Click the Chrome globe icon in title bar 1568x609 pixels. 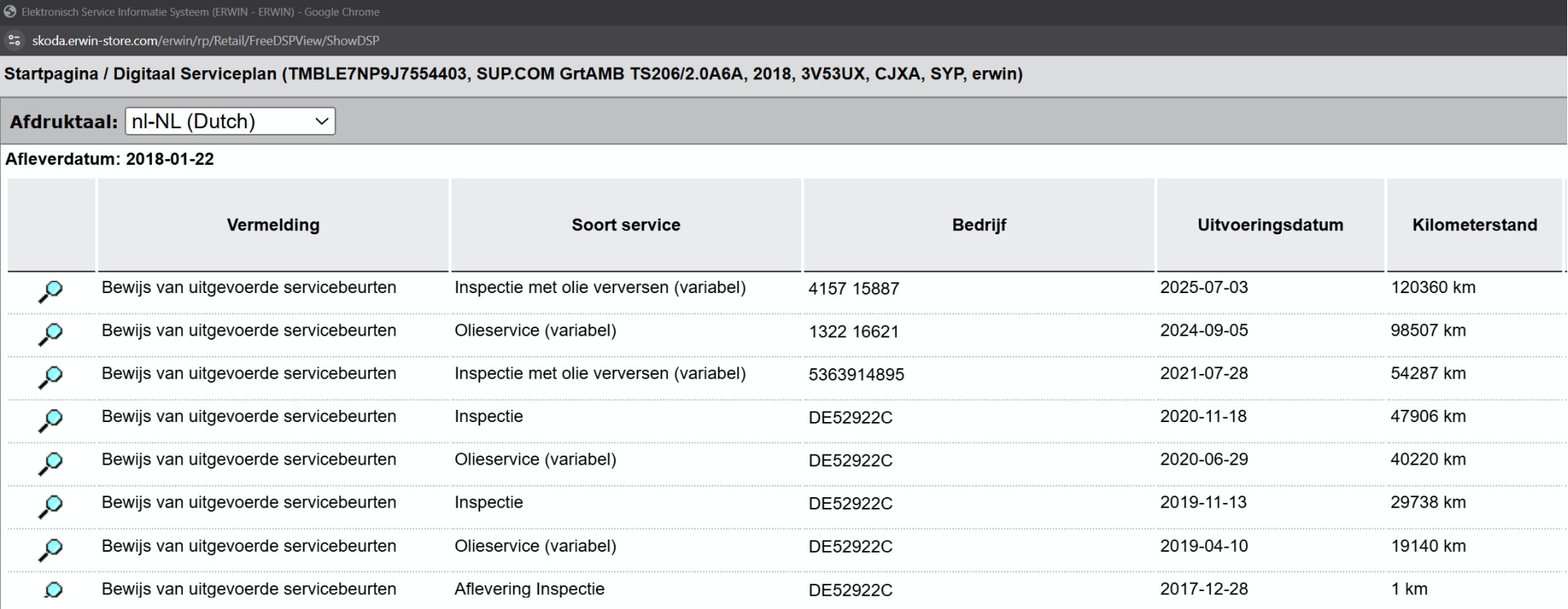pyautogui.click(x=10, y=11)
